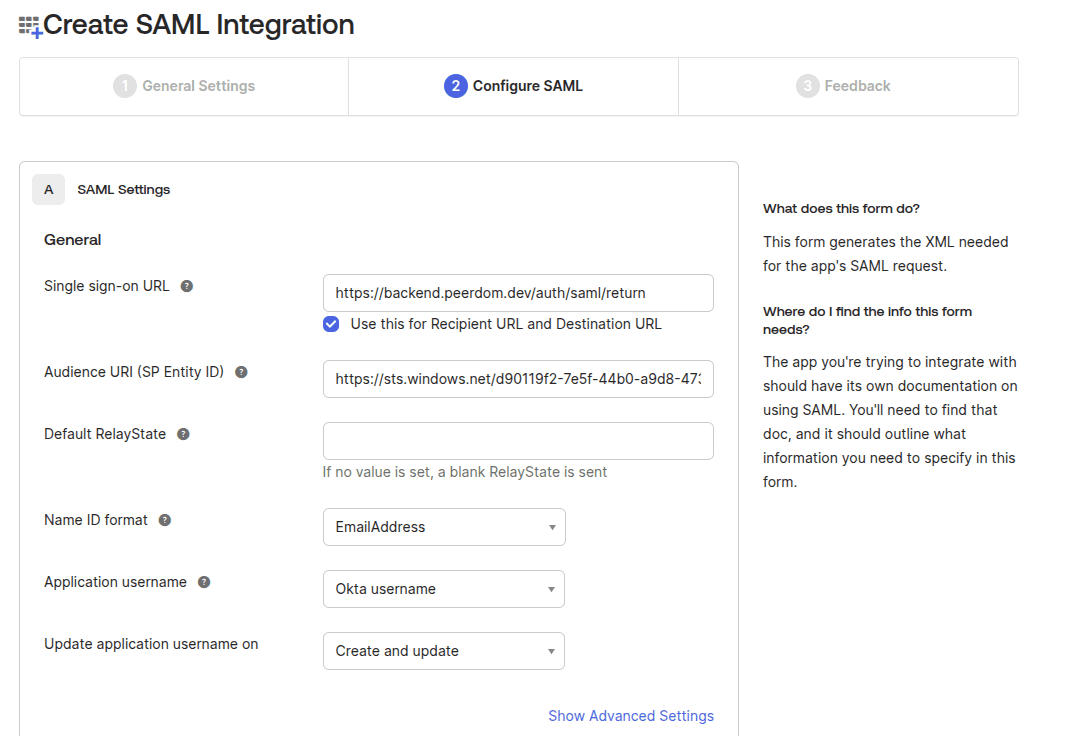Screen dimensions: 1077x736
Task: Click the 'A' SAML Settings section badge
Action: coord(48,189)
